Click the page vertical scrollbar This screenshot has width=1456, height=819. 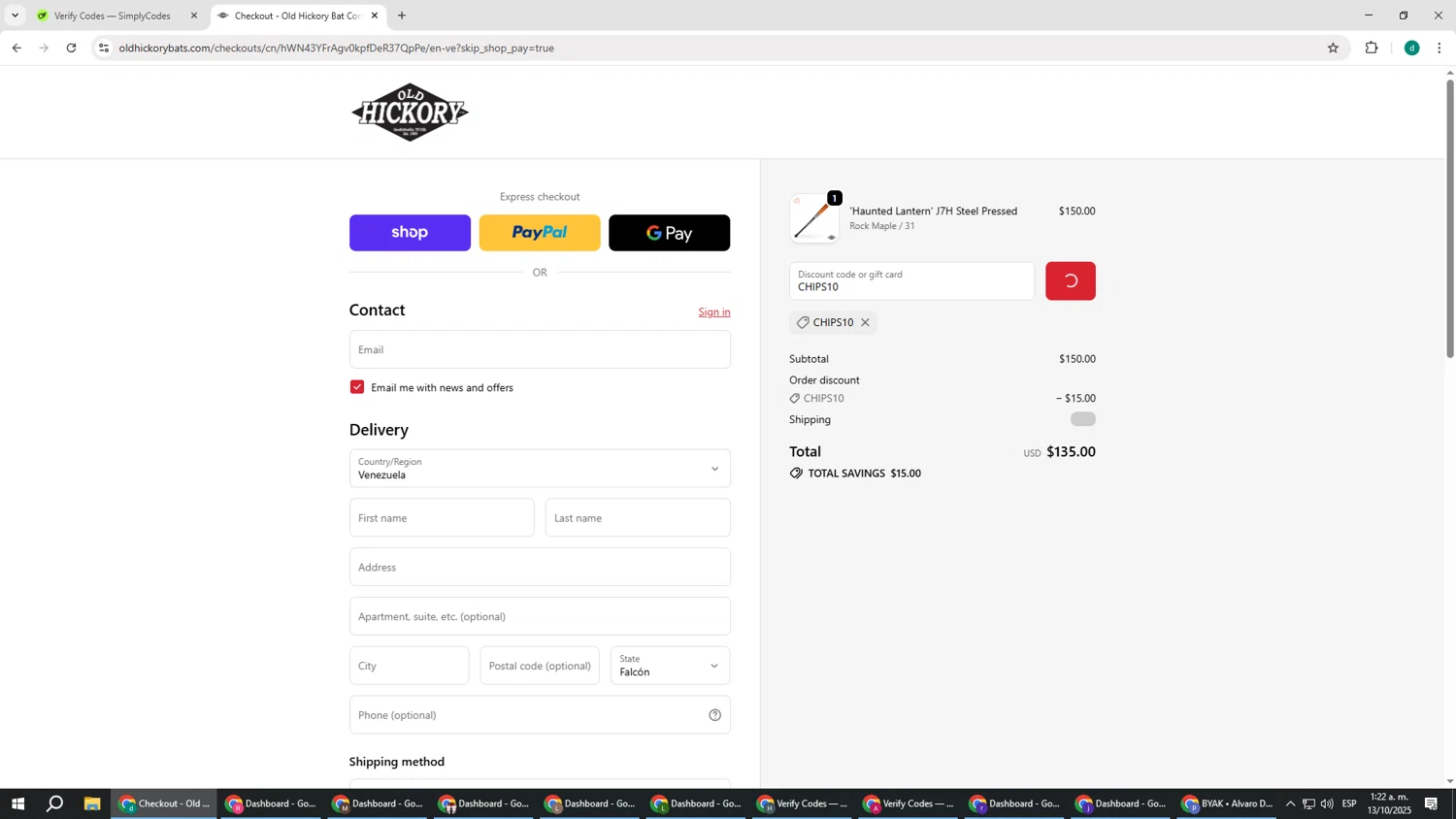point(1450,218)
